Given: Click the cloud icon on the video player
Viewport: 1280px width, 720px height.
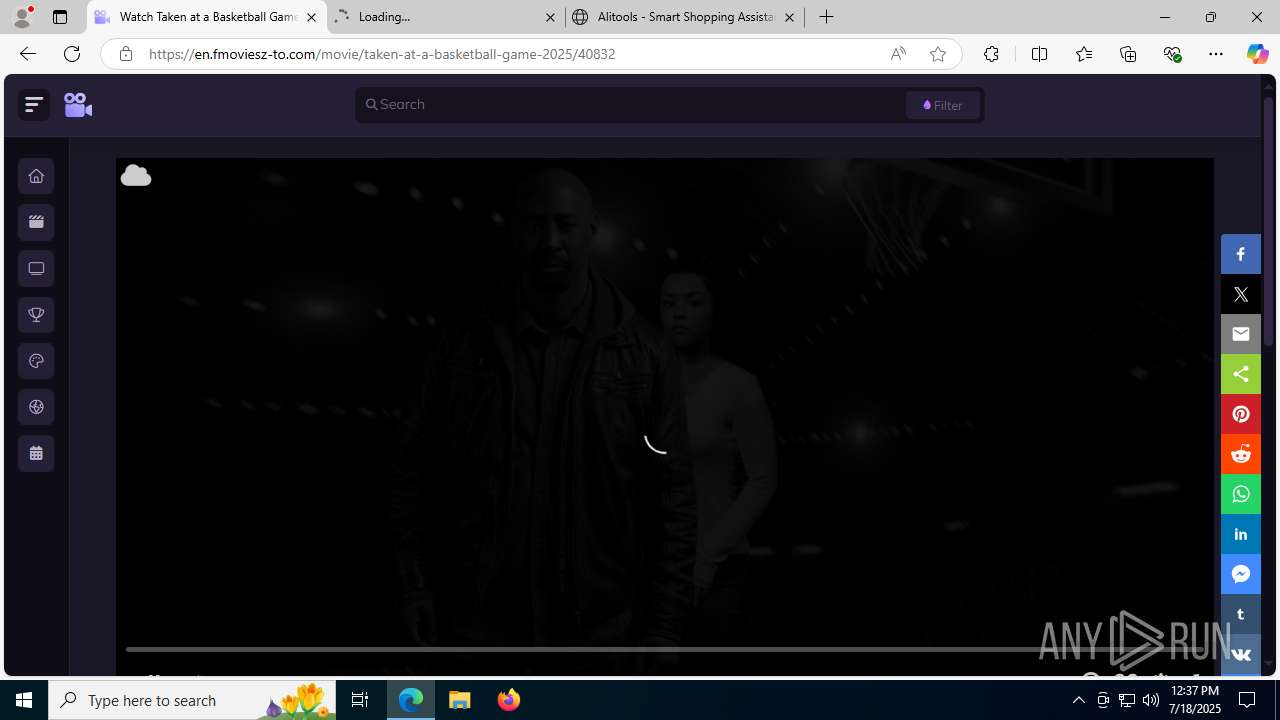Looking at the screenshot, I should coord(136,176).
